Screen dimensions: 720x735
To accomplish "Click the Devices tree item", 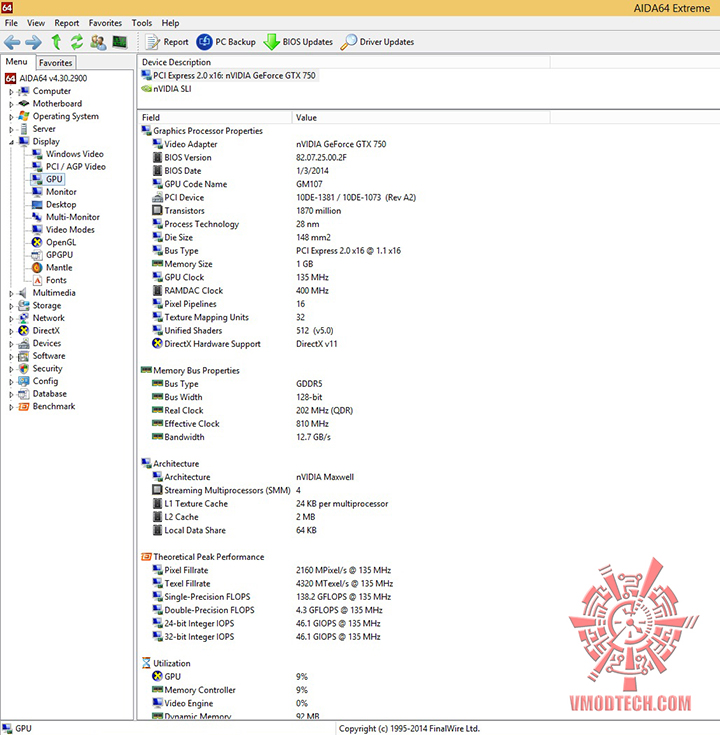I will coord(40,343).
